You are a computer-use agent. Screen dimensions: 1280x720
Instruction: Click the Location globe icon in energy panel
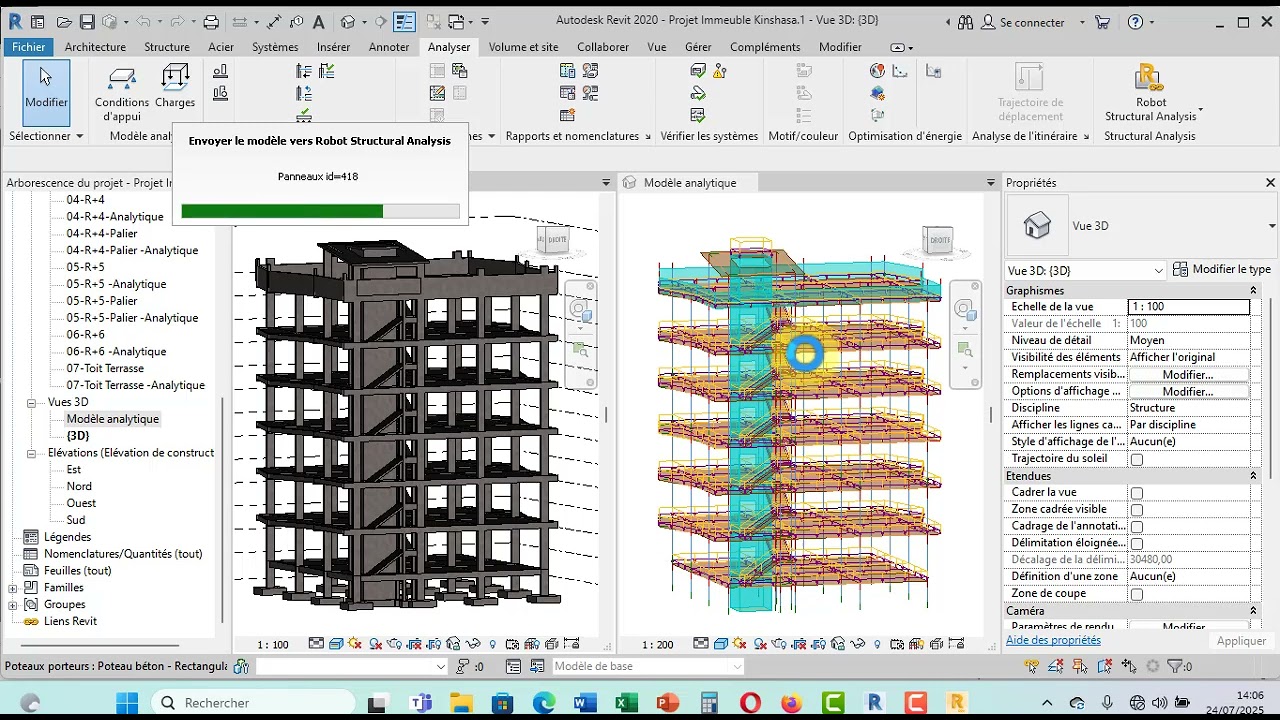click(877, 70)
